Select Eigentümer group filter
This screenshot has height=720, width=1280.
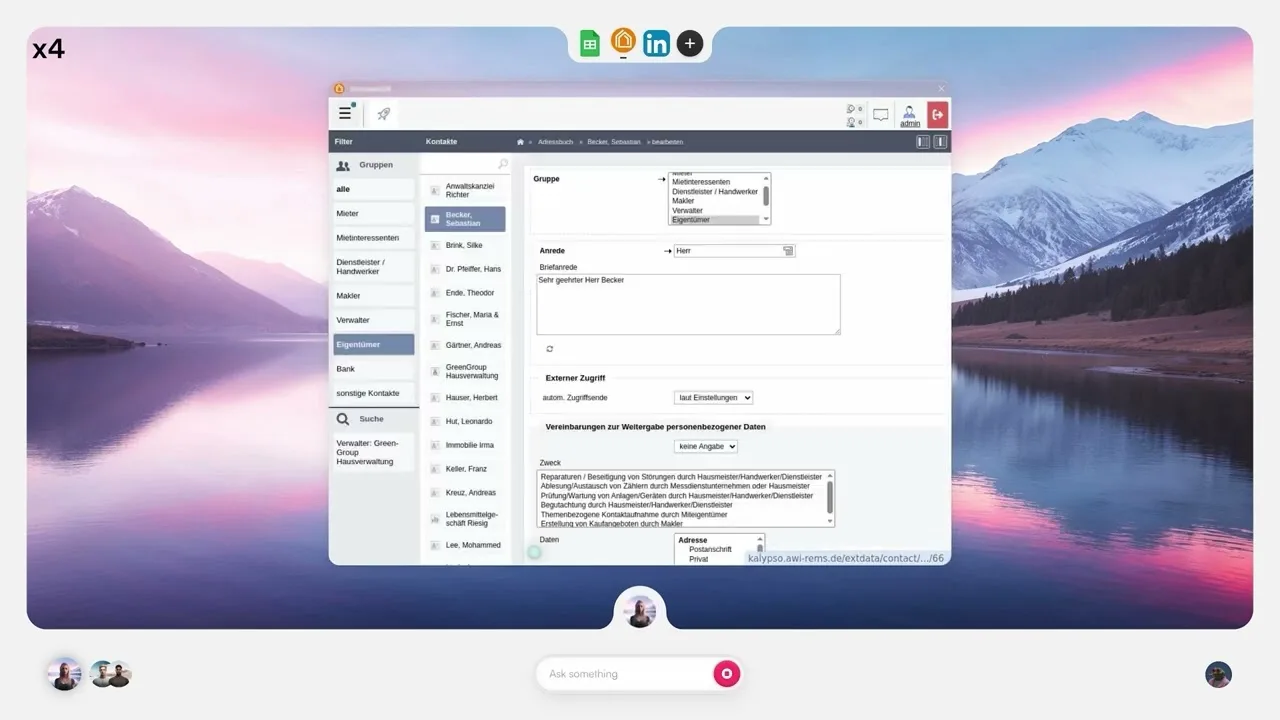pos(373,345)
